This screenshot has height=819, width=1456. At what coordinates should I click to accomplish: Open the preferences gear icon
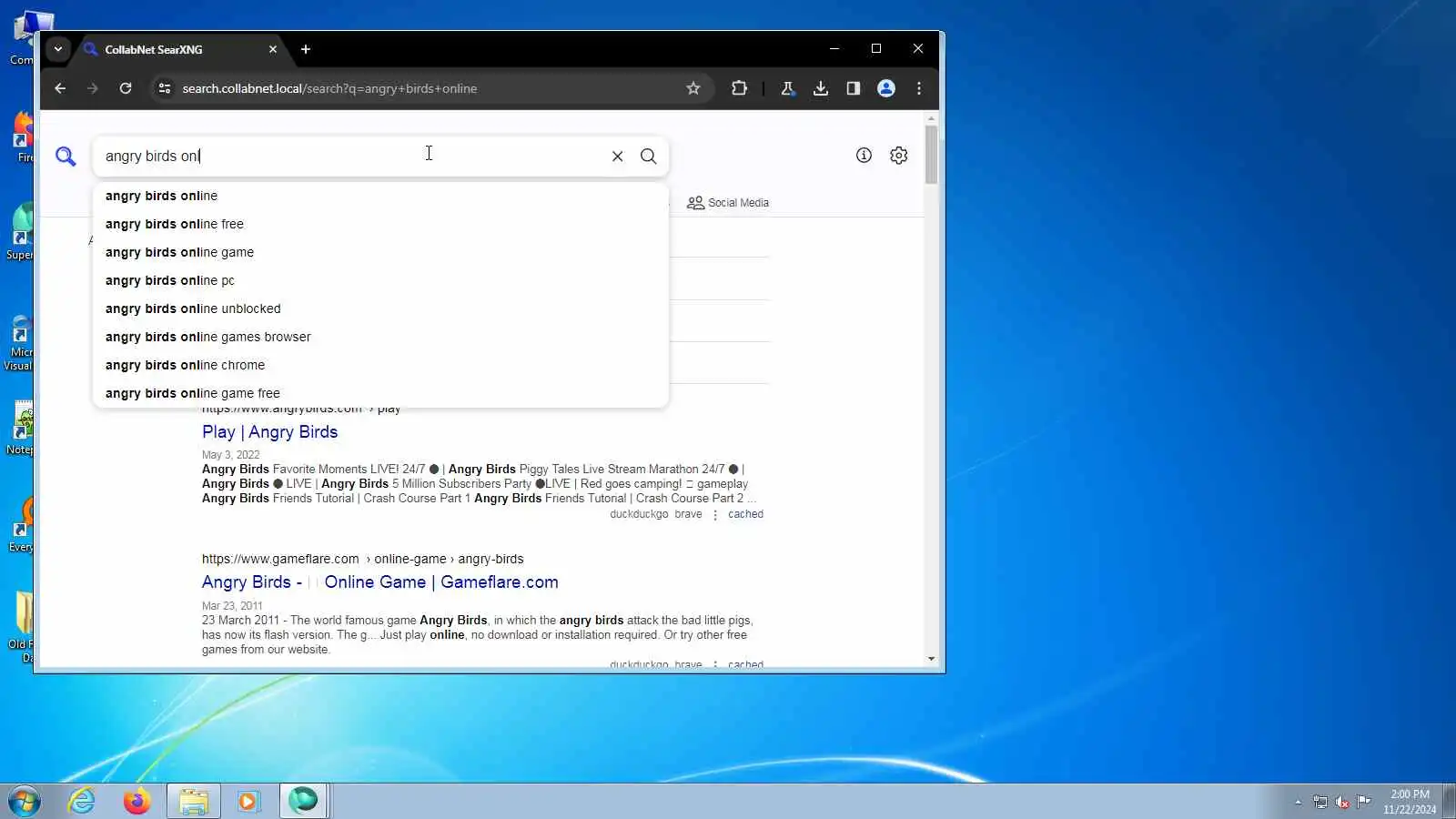tap(898, 156)
